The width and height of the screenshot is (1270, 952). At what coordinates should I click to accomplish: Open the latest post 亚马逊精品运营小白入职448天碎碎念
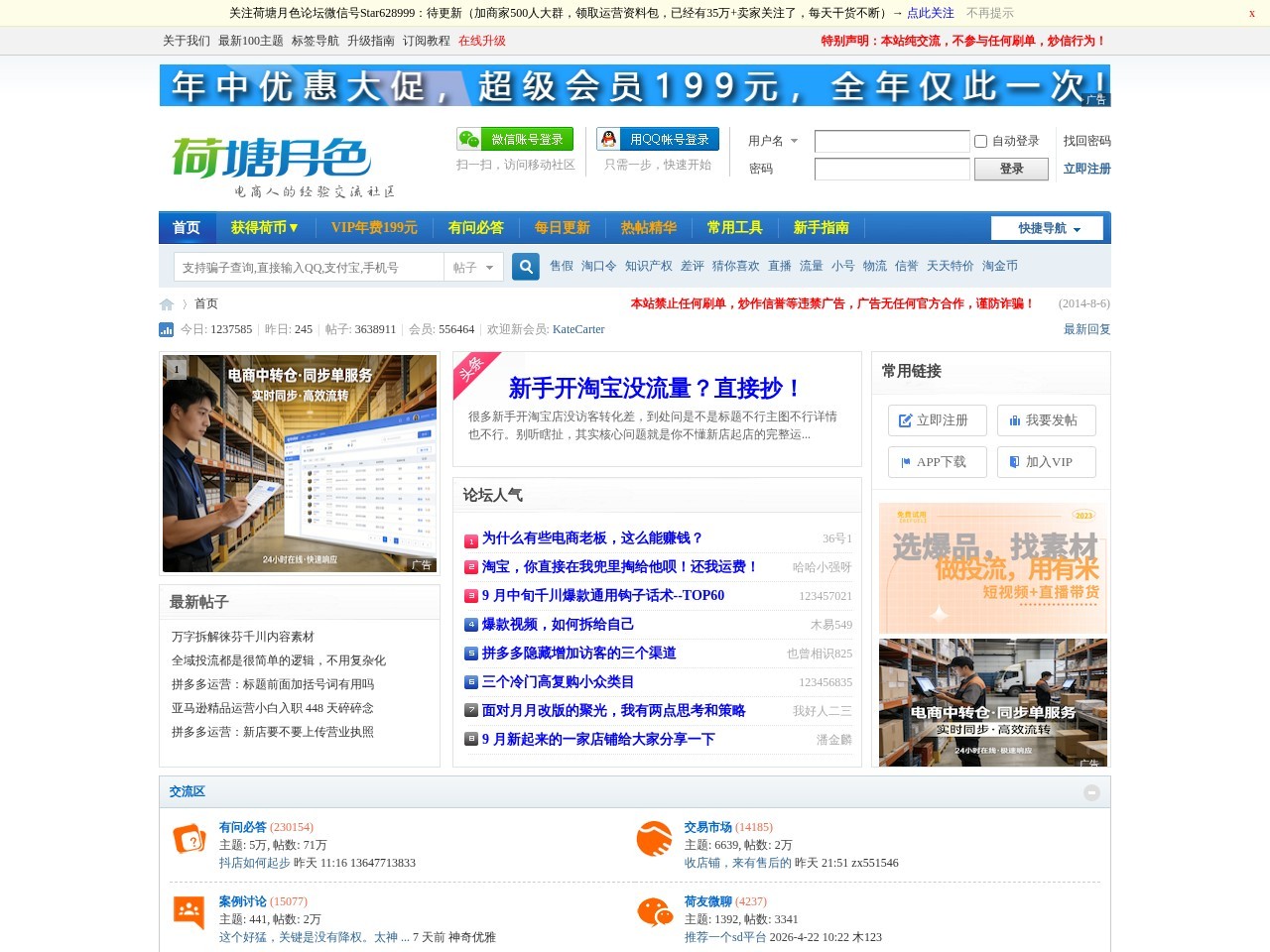273,708
